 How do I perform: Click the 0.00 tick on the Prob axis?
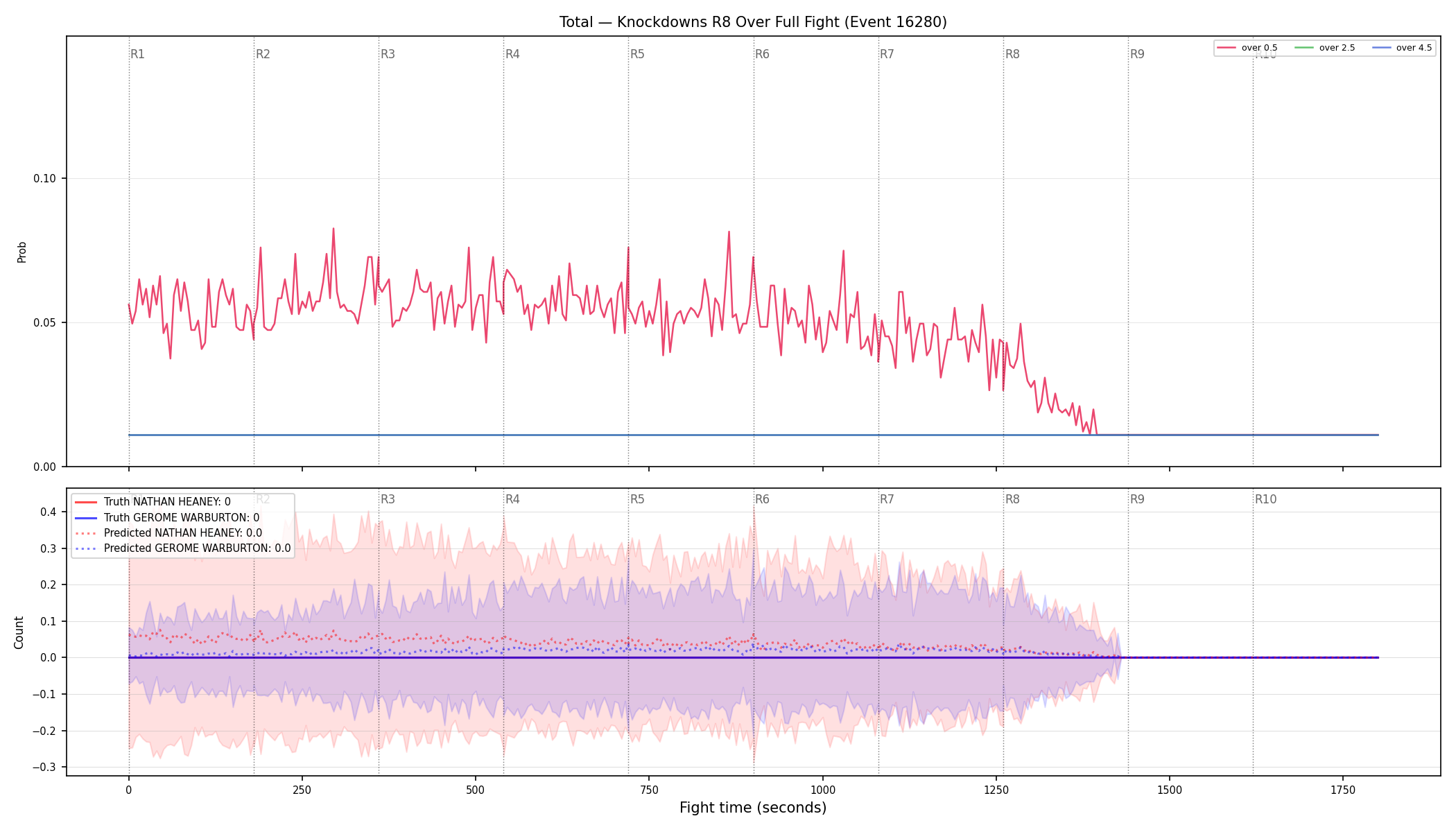click(44, 467)
